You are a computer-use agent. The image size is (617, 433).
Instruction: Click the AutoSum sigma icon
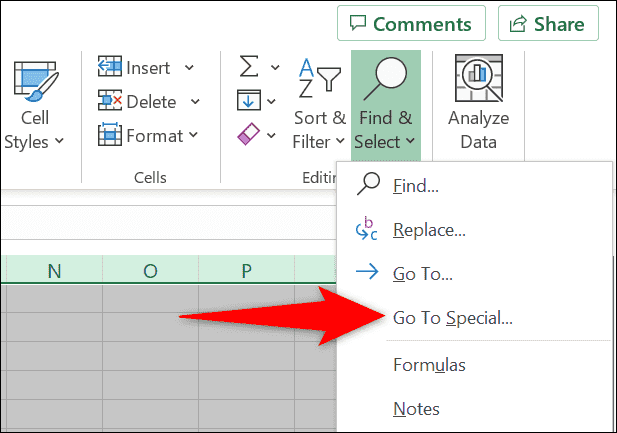pyautogui.click(x=248, y=67)
